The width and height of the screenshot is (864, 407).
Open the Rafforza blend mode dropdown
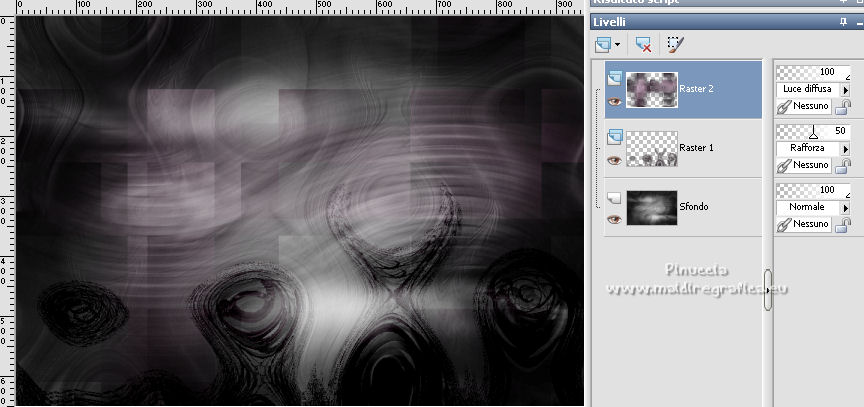pyautogui.click(x=808, y=148)
